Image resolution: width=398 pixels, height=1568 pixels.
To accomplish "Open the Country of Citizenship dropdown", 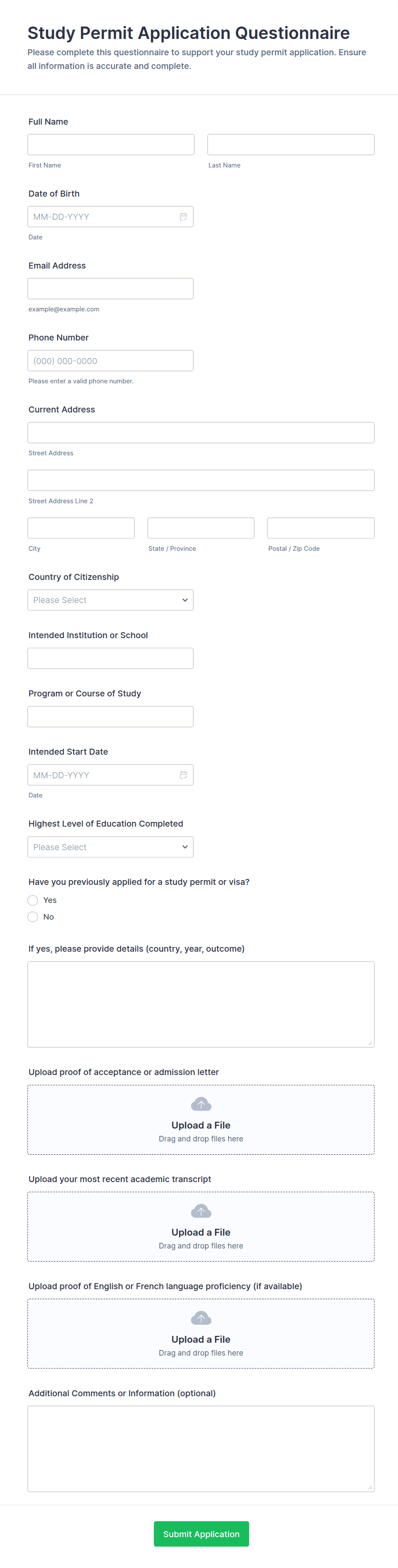I will click(x=110, y=600).
